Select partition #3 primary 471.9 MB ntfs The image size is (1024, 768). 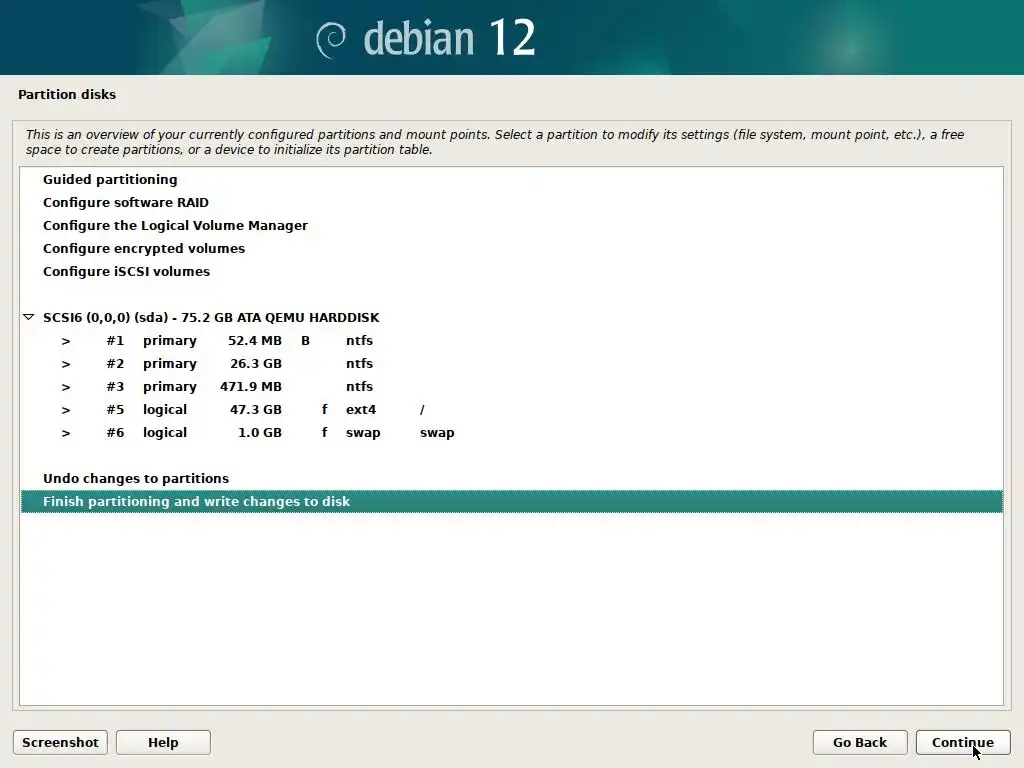tap(511, 386)
